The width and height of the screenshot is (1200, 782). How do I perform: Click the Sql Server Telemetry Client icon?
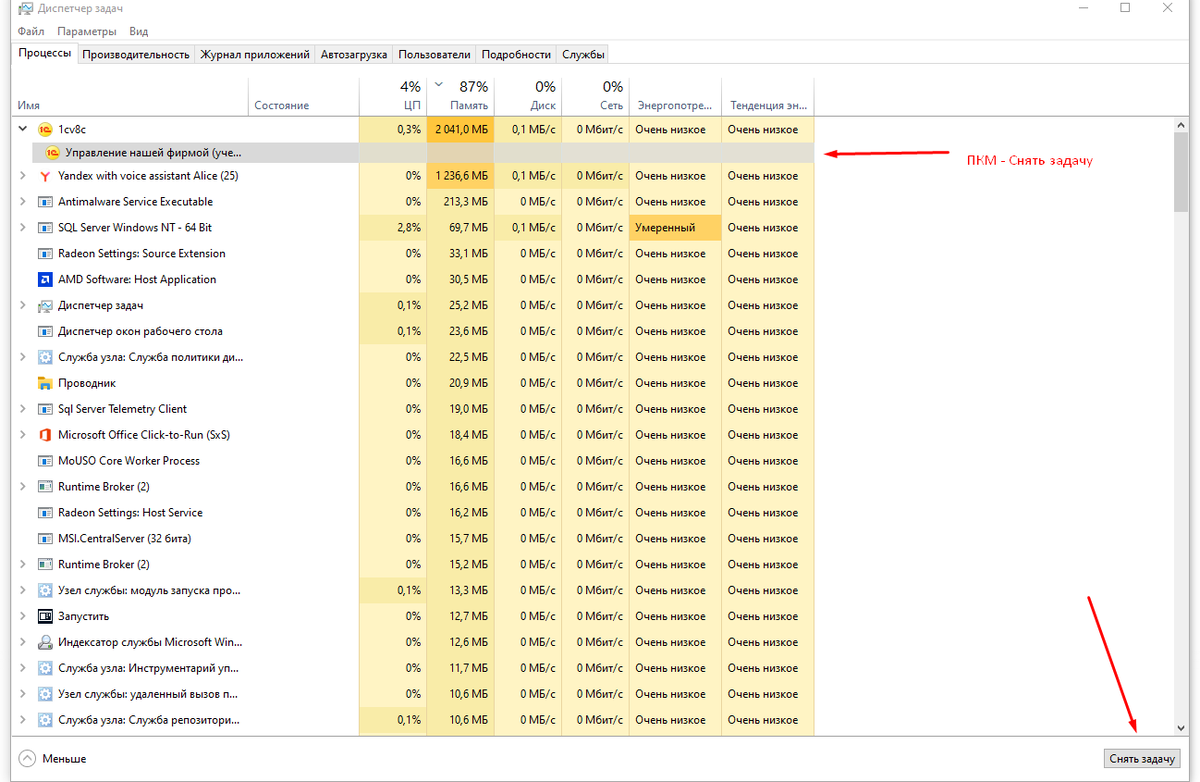click(x=44, y=409)
